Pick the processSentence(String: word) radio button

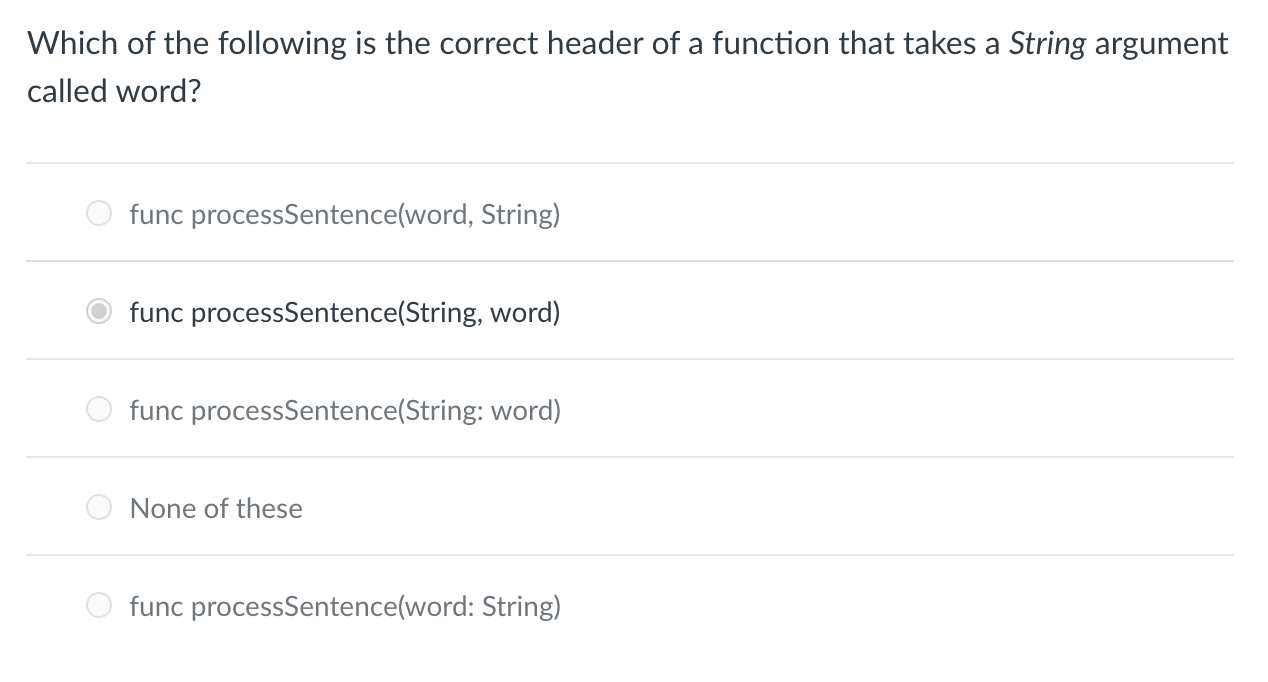pyautogui.click(x=99, y=410)
